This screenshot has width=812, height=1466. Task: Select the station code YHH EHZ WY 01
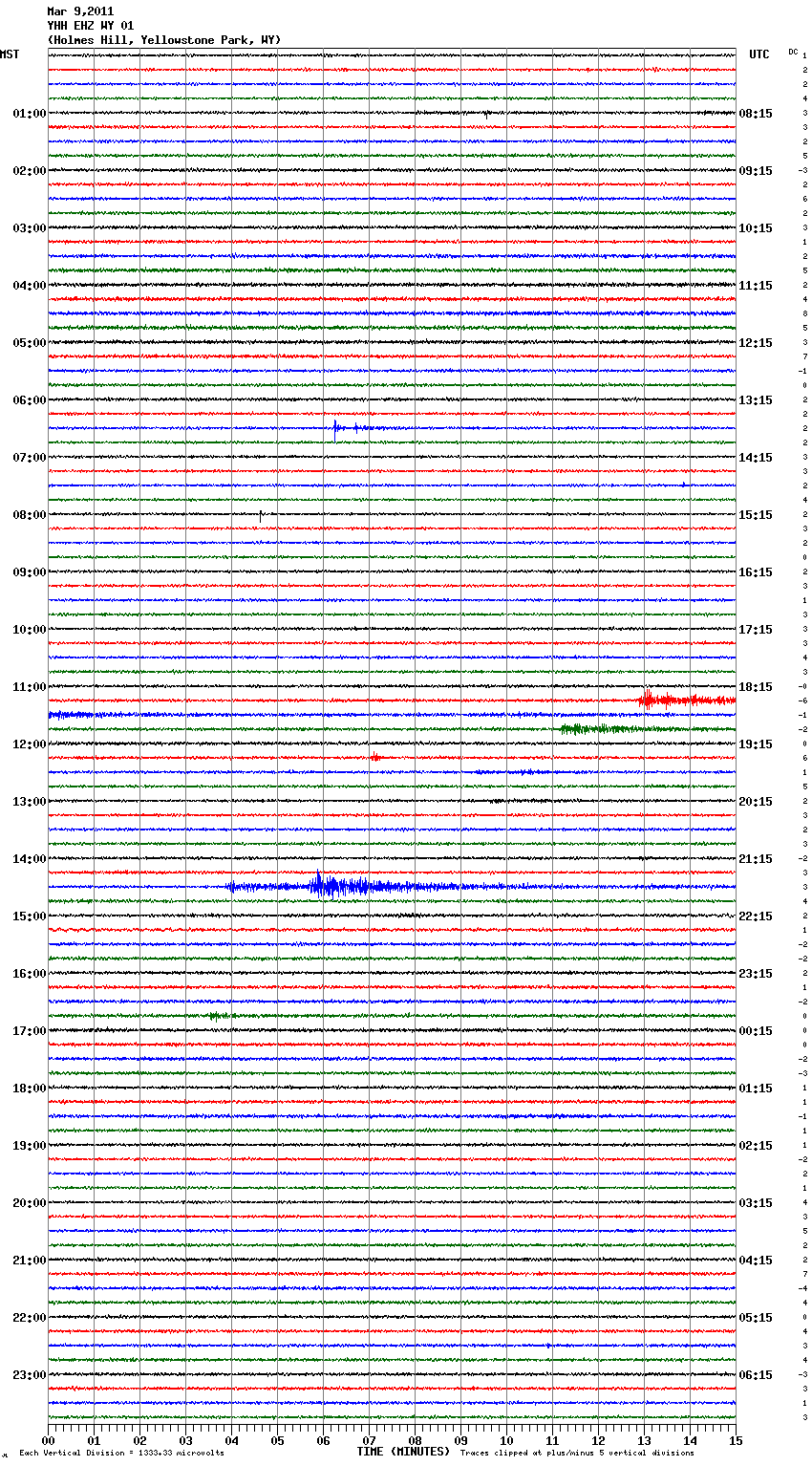pyautogui.click(x=91, y=26)
